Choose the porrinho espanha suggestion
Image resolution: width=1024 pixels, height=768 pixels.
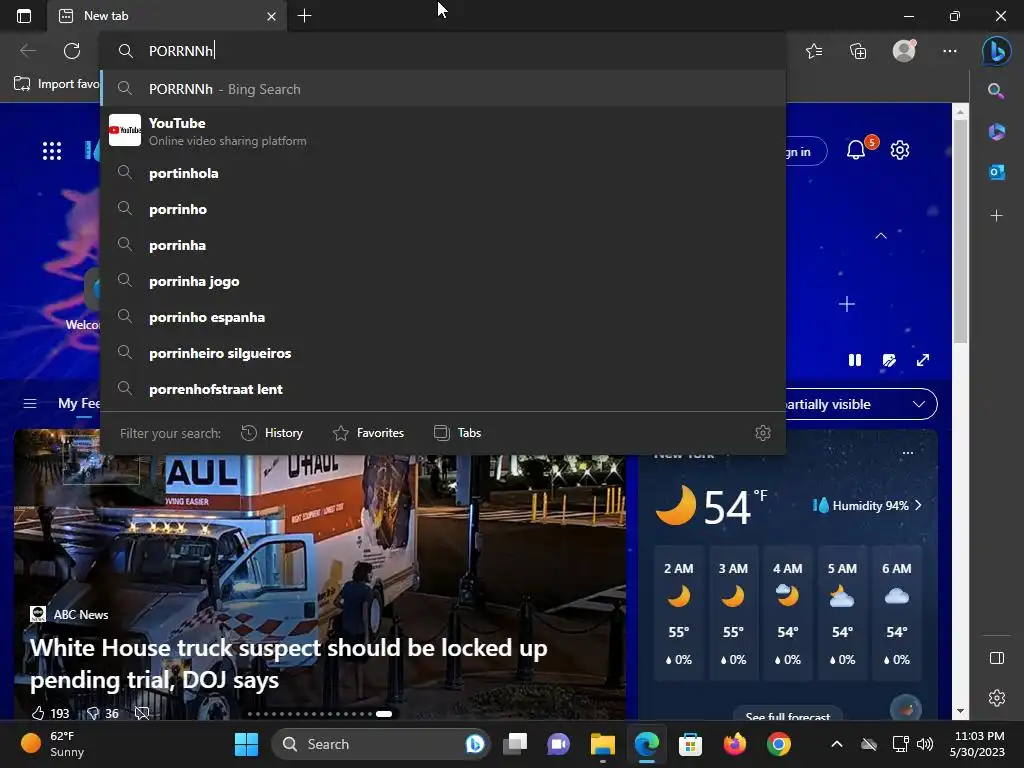click(x=443, y=317)
